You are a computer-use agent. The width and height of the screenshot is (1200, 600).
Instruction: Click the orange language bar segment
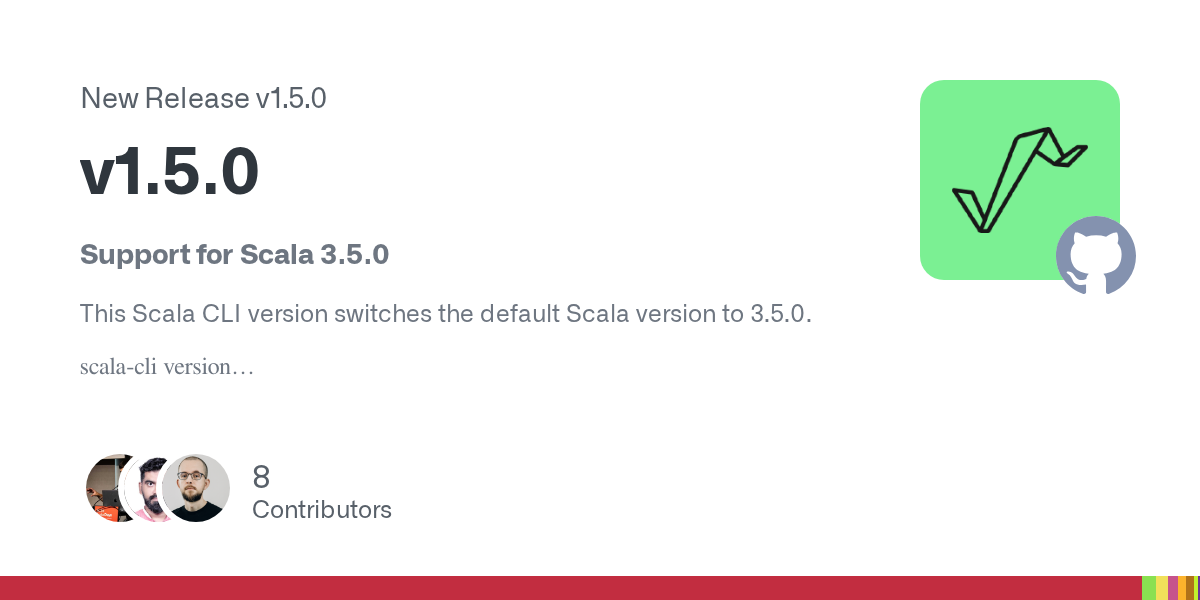(1182, 588)
